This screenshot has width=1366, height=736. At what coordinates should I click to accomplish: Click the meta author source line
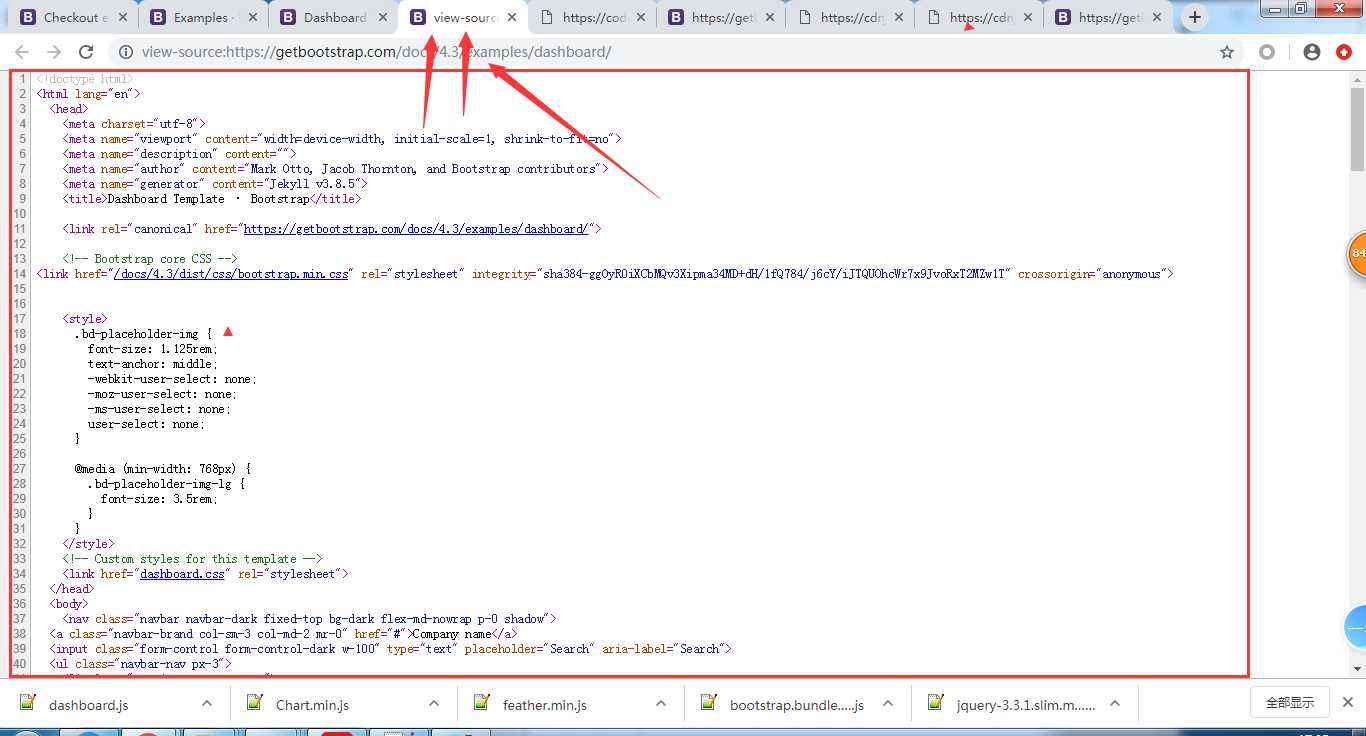[x=335, y=169]
